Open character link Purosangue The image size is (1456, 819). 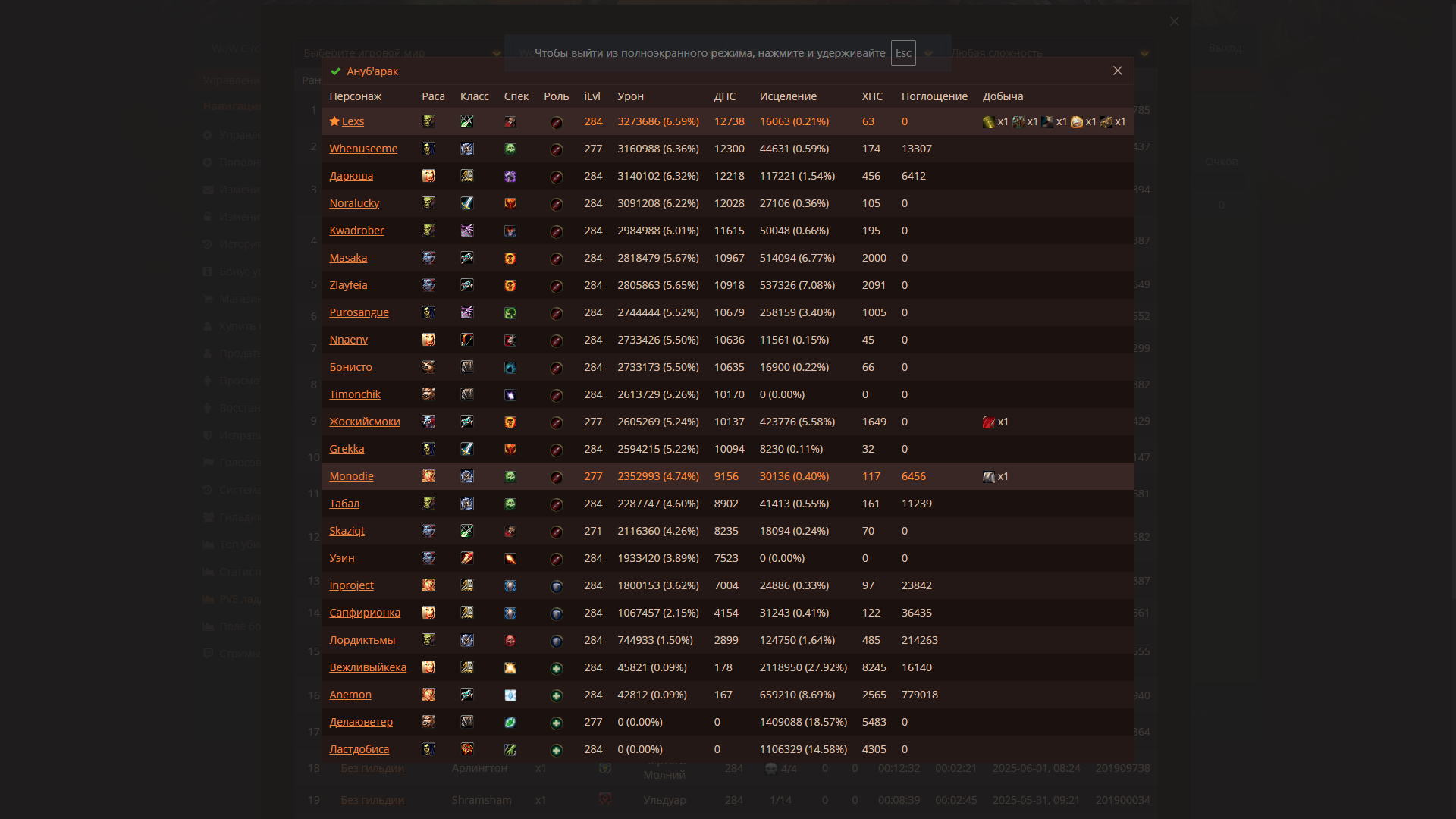point(359,312)
